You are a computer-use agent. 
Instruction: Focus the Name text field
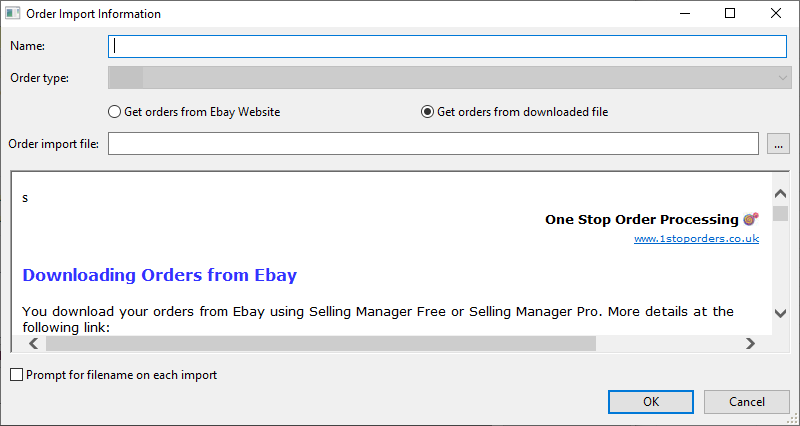(447, 46)
